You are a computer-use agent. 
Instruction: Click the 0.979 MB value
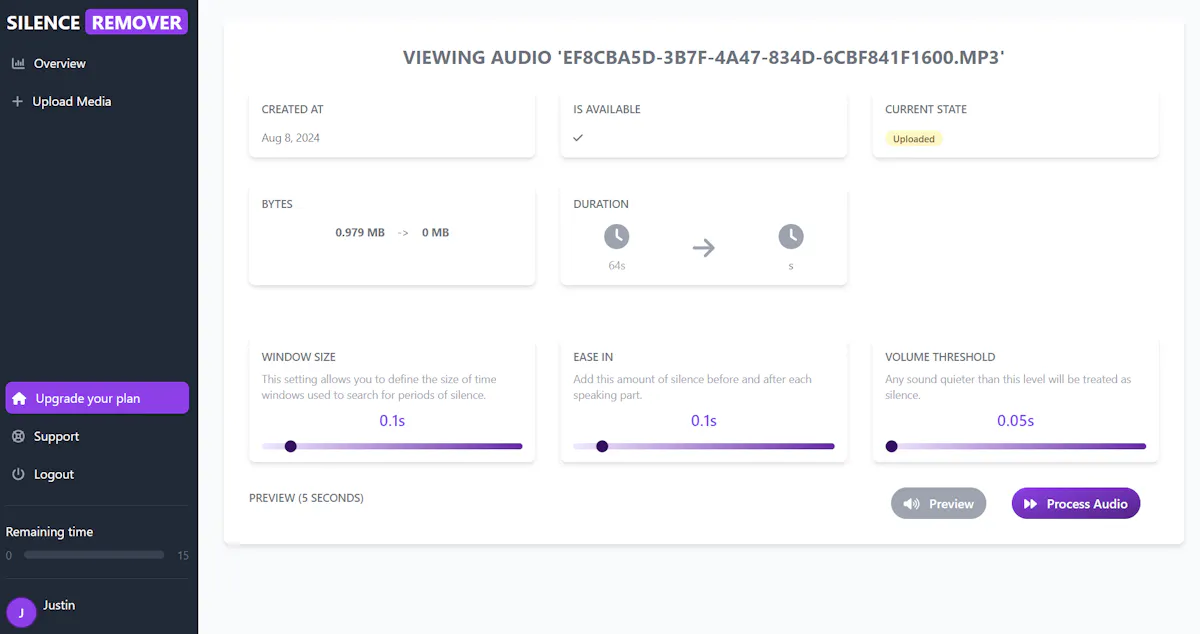click(360, 233)
